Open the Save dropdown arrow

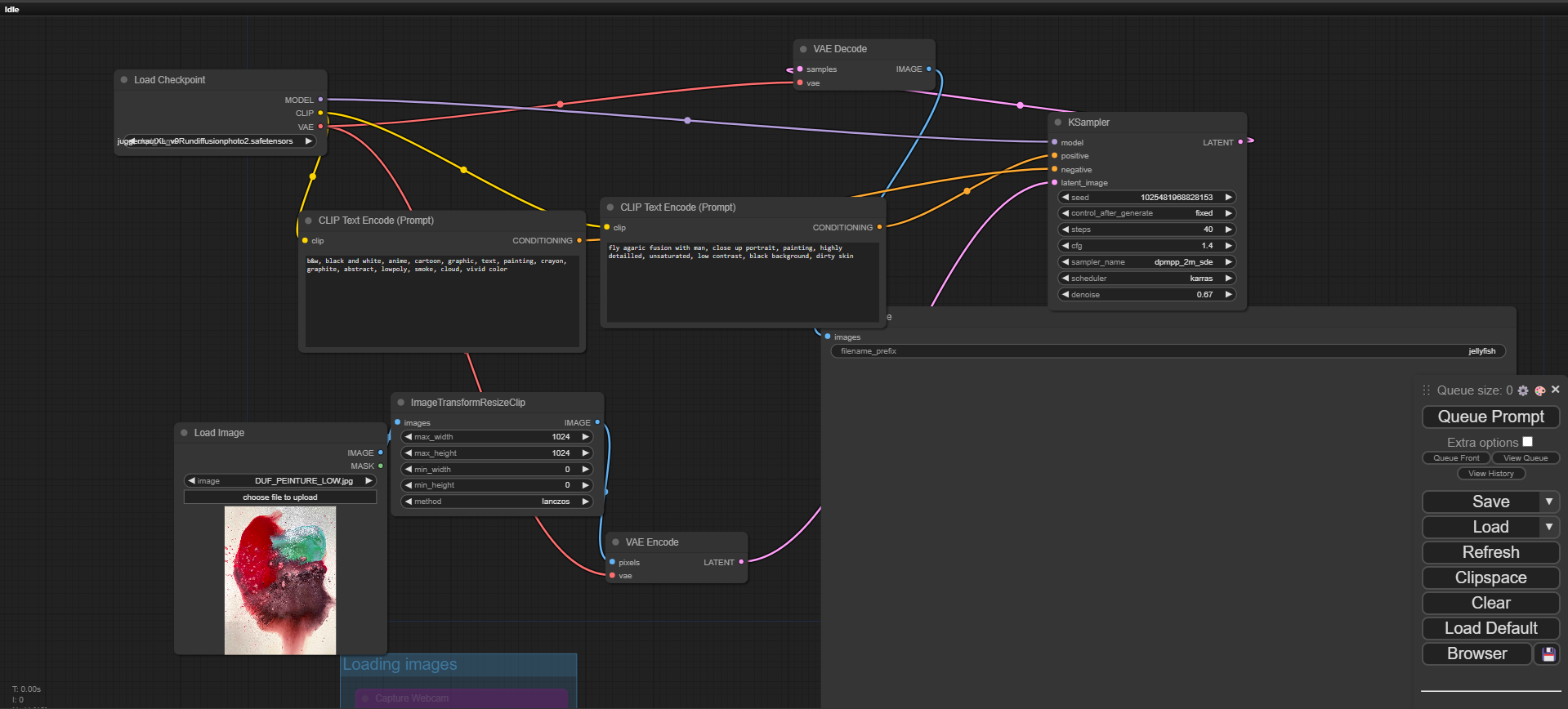(1548, 502)
